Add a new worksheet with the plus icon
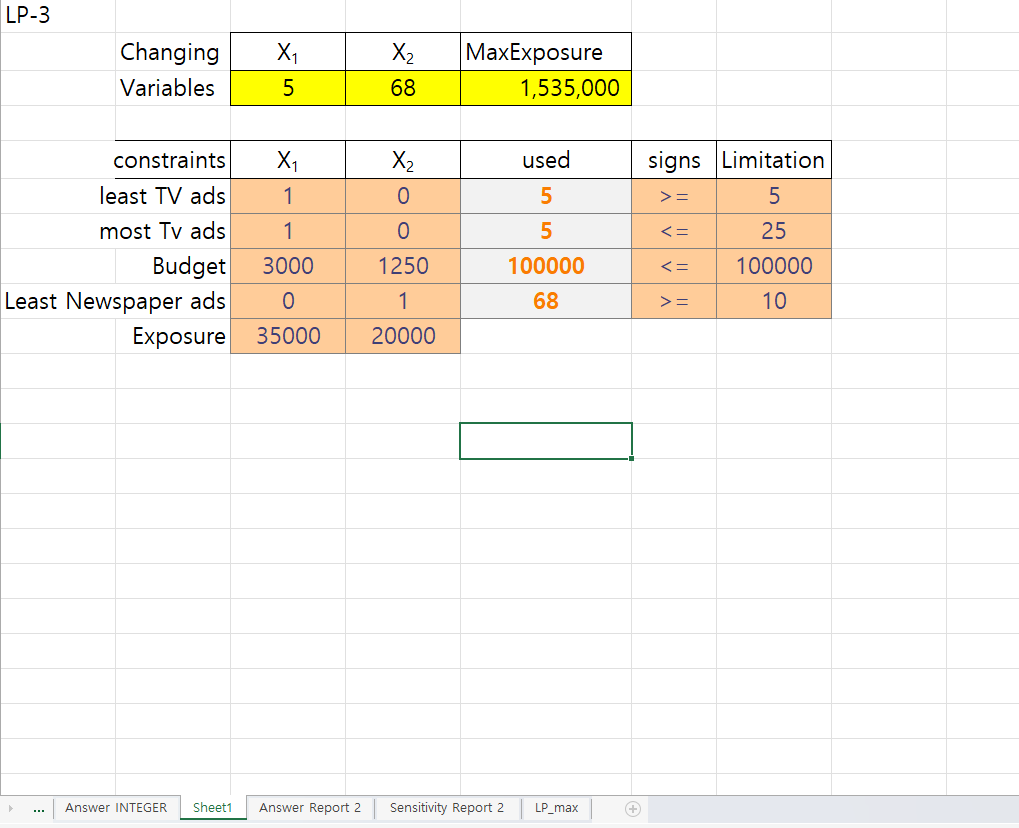This screenshot has width=1019, height=828. coord(630,808)
